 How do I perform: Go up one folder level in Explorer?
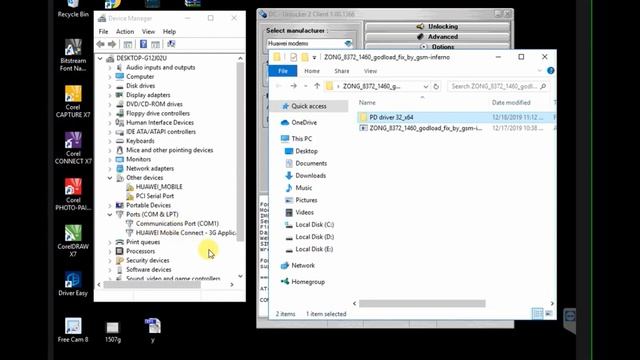[317, 86]
